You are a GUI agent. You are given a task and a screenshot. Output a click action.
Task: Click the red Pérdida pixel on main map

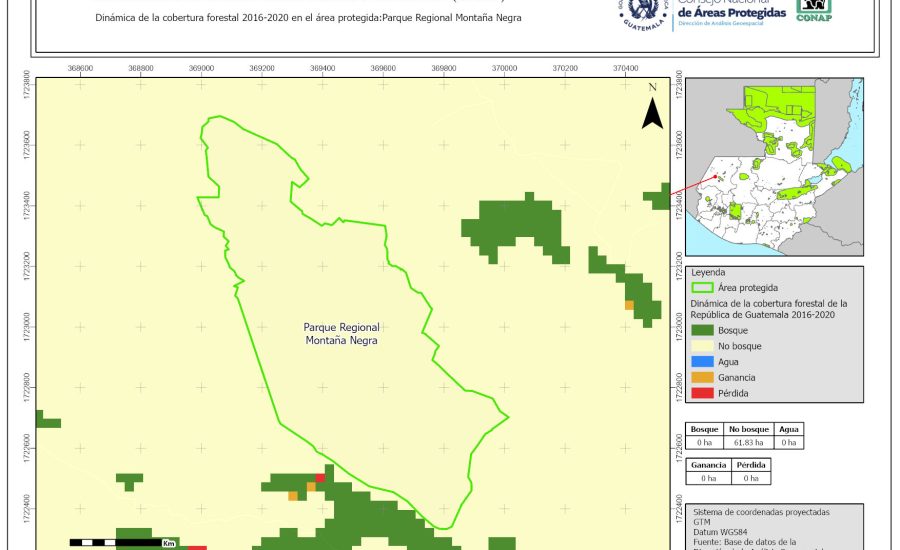[320, 478]
